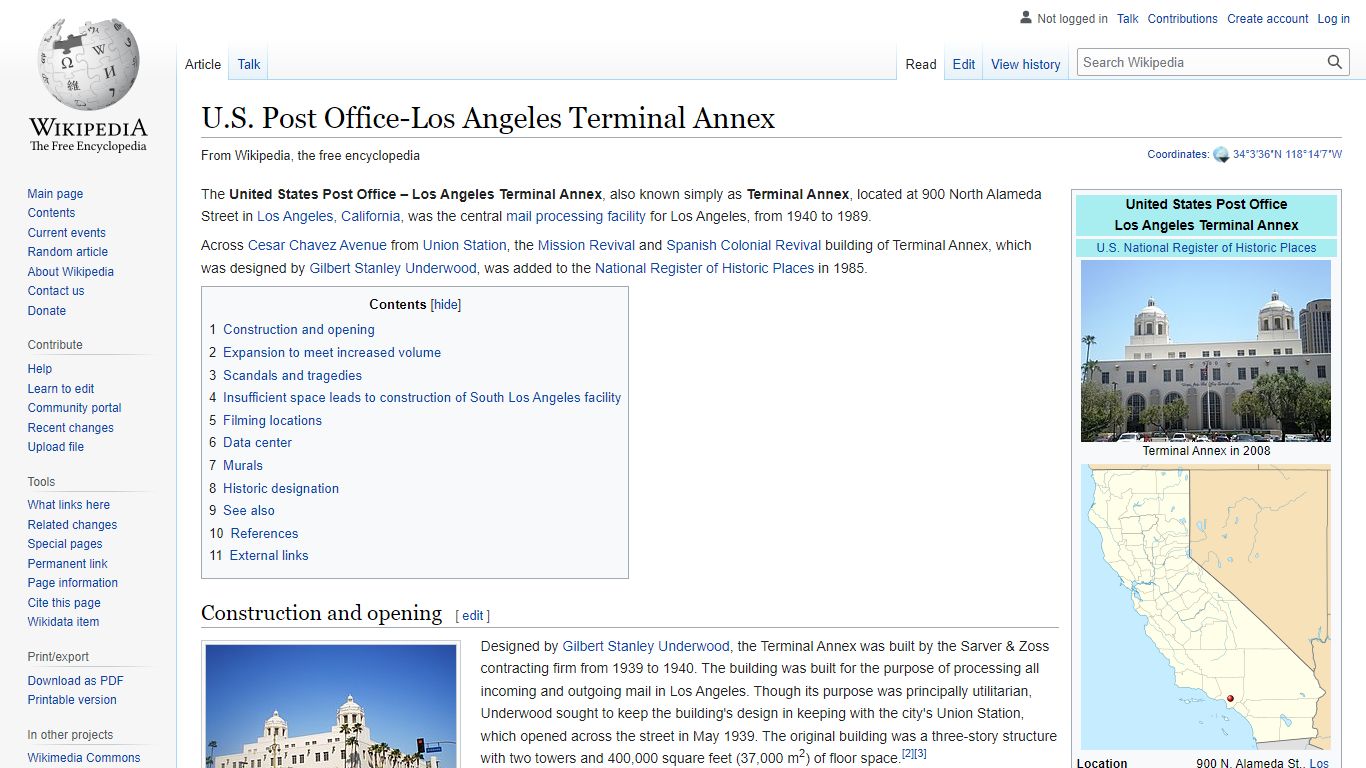
Task: Click Cite this page
Action: [64, 603]
